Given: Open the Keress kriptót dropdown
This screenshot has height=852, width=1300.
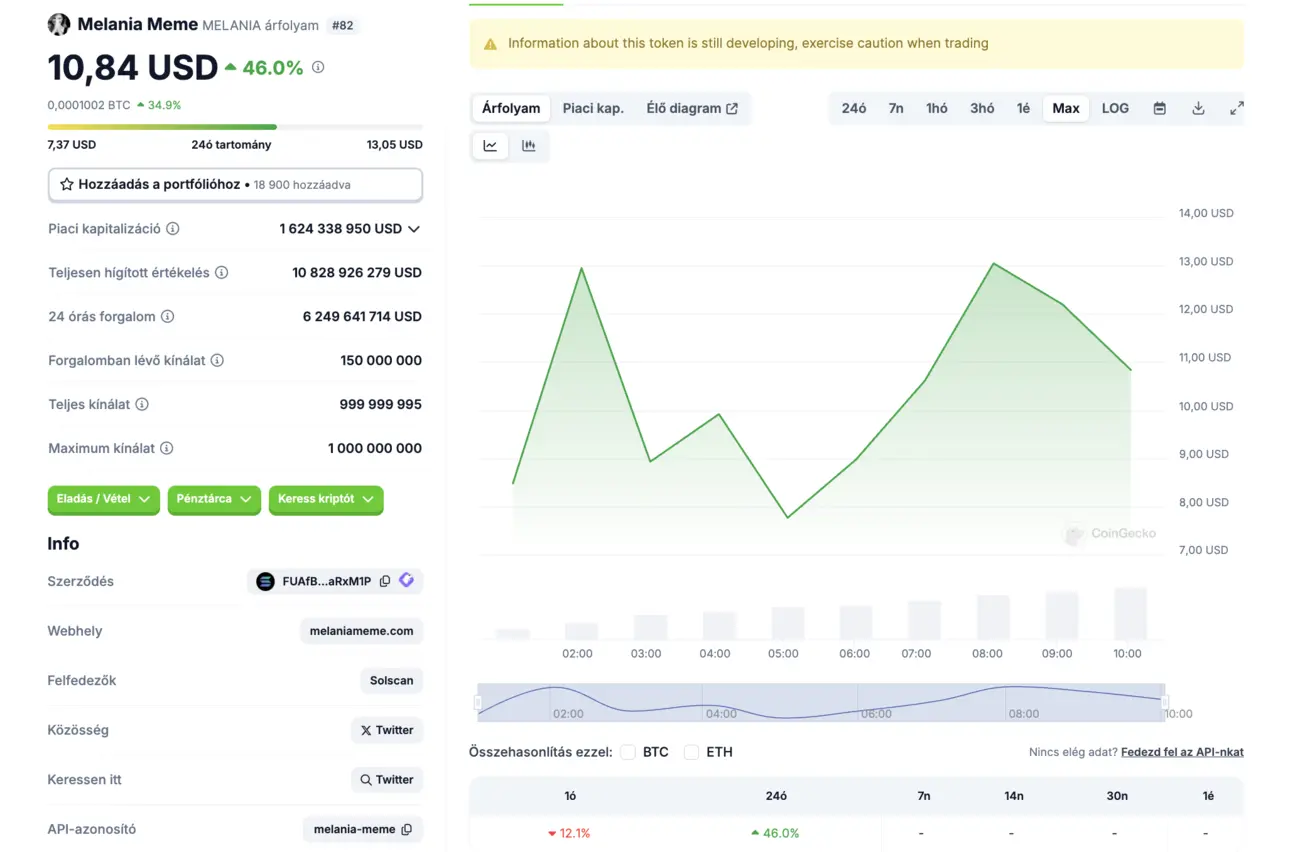Looking at the screenshot, I should click(x=326, y=499).
